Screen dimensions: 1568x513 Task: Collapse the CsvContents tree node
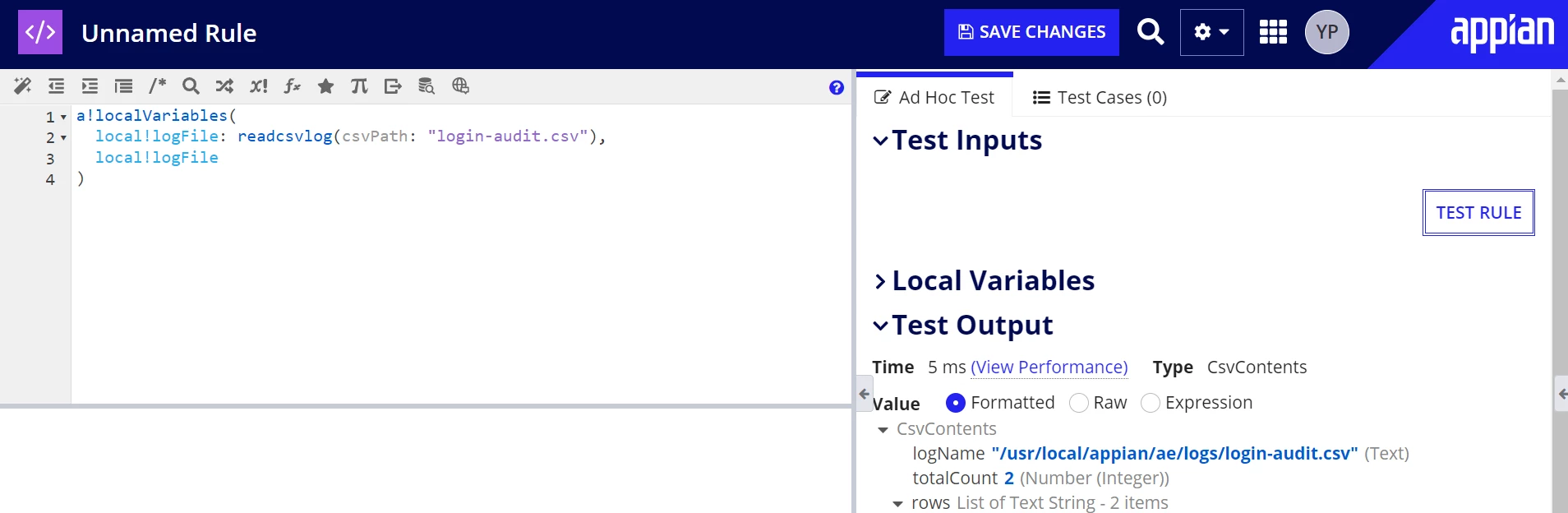pos(883,430)
